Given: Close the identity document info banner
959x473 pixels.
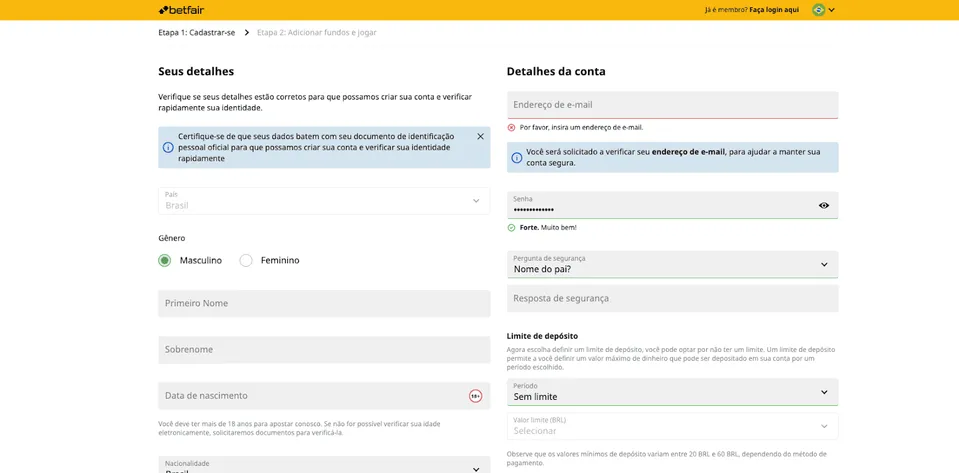Looking at the screenshot, I should pyautogui.click(x=480, y=136).
